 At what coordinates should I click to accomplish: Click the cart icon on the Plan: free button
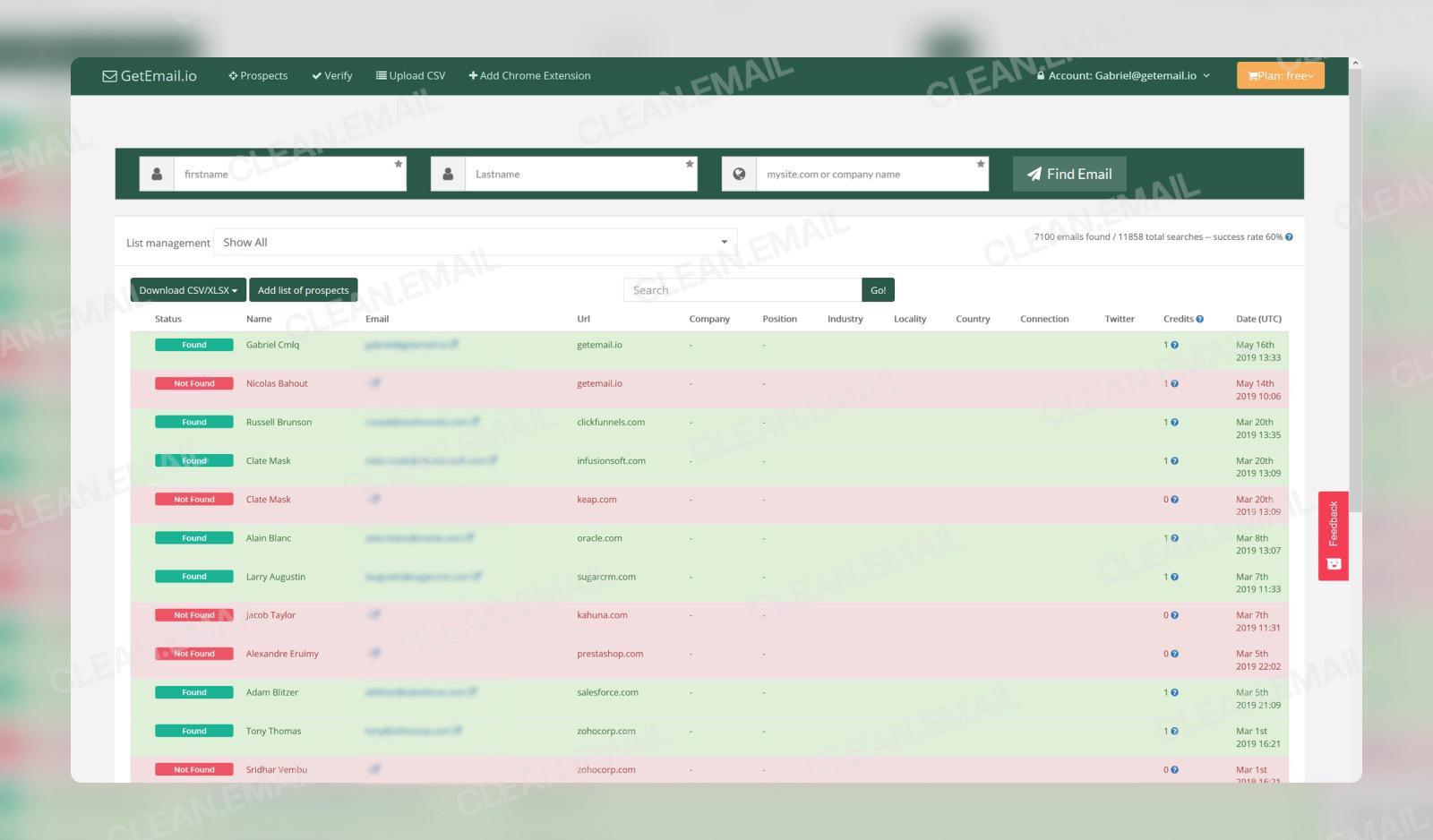click(x=1252, y=75)
